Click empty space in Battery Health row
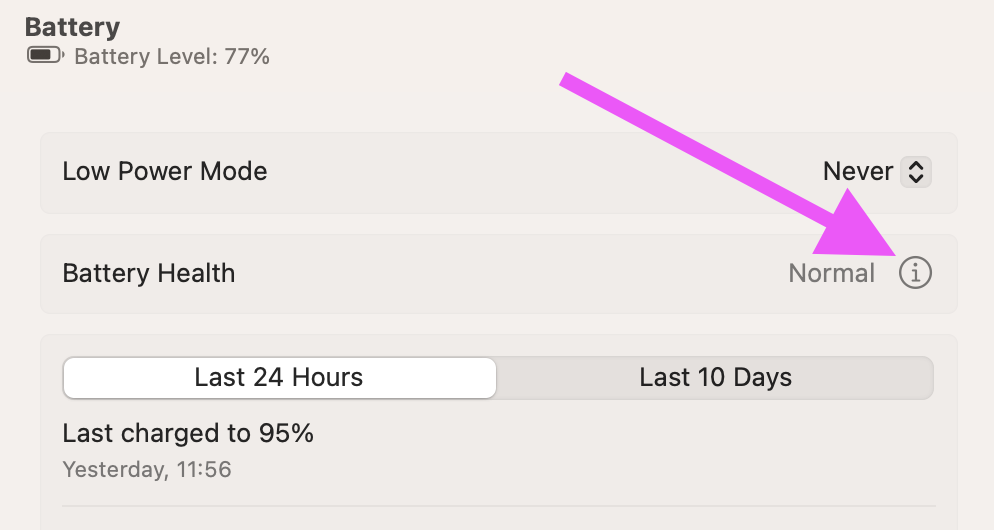Screen dimensions: 994x530 click(500, 273)
